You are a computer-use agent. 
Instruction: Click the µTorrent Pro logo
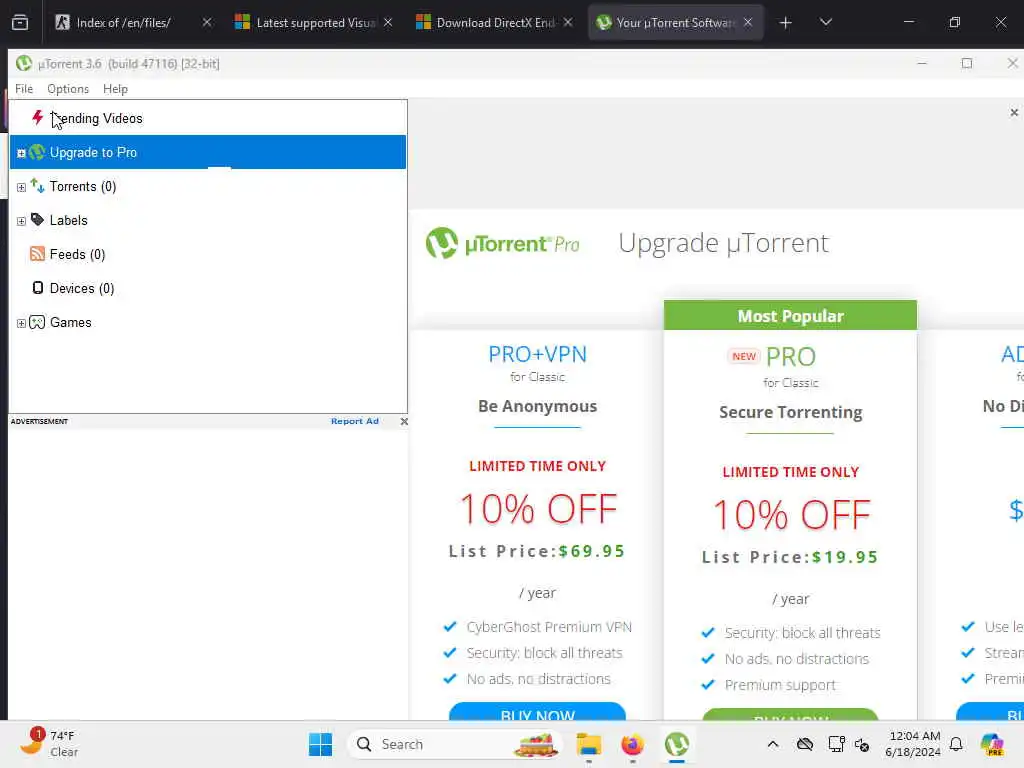click(x=503, y=244)
